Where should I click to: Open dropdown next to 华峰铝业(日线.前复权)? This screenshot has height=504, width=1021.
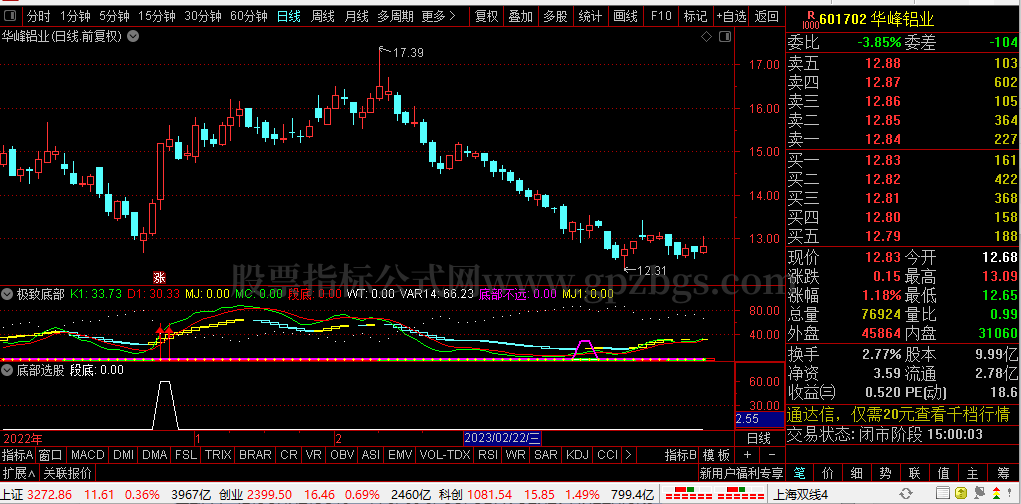pyautogui.click(x=133, y=37)
